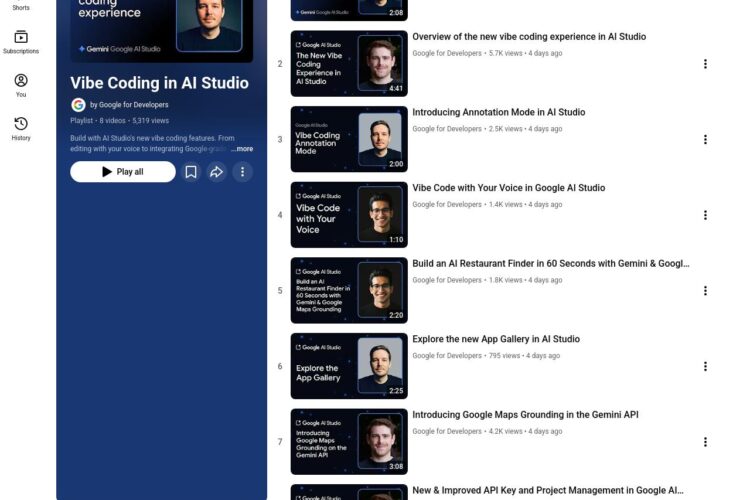Click Google for Developers under App Gallery video
Screen dimensions: 750x500
(x=447, y=356)
